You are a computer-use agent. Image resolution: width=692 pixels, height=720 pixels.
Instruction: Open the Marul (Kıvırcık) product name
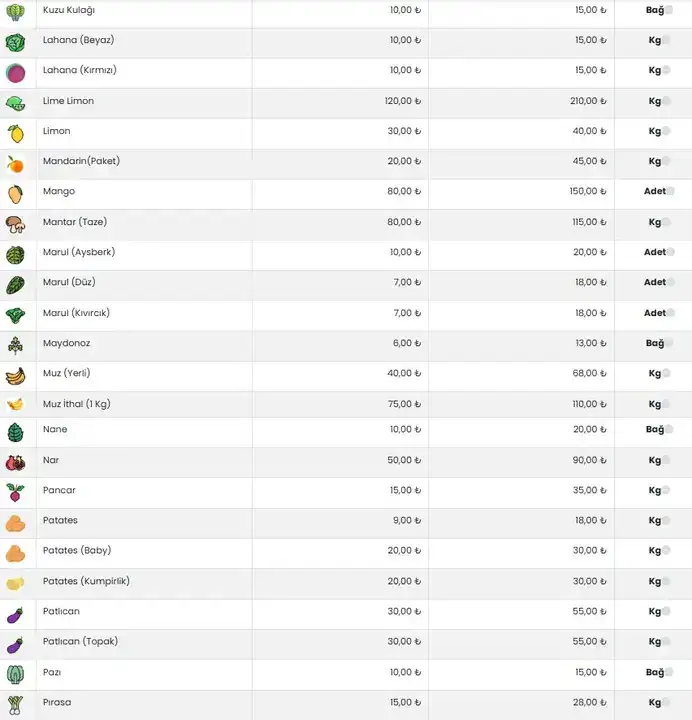click(x=76, y=313)
